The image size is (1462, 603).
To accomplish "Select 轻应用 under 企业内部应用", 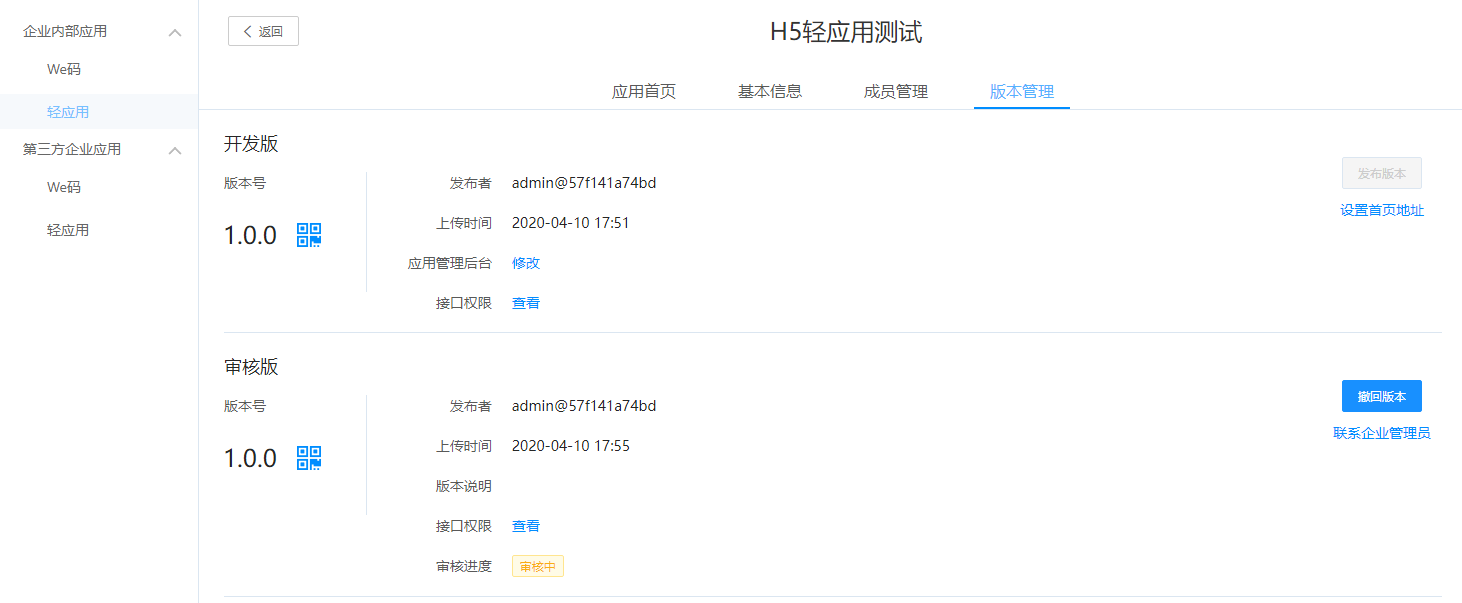I will point(68,112).
